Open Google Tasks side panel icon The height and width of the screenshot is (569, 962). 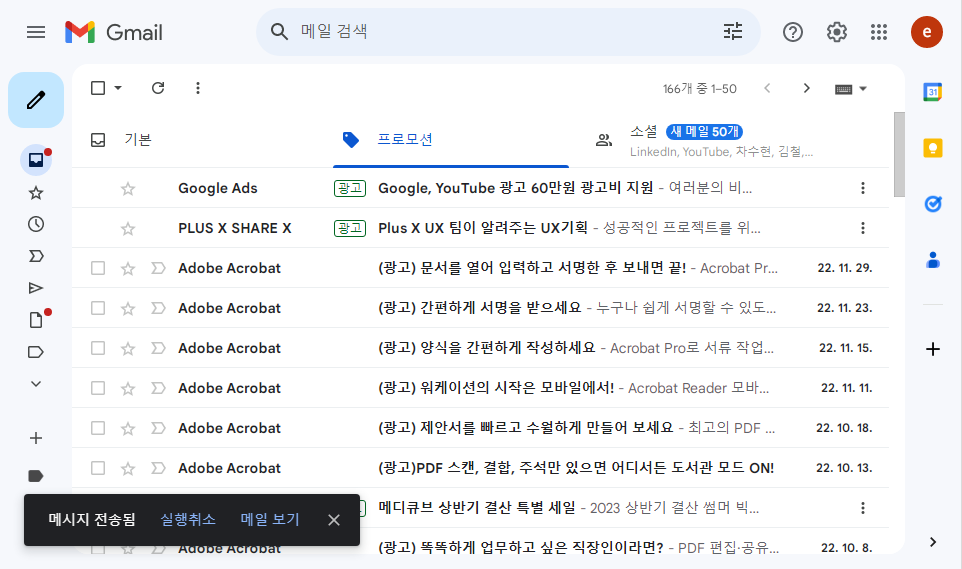tap(933, 204)
